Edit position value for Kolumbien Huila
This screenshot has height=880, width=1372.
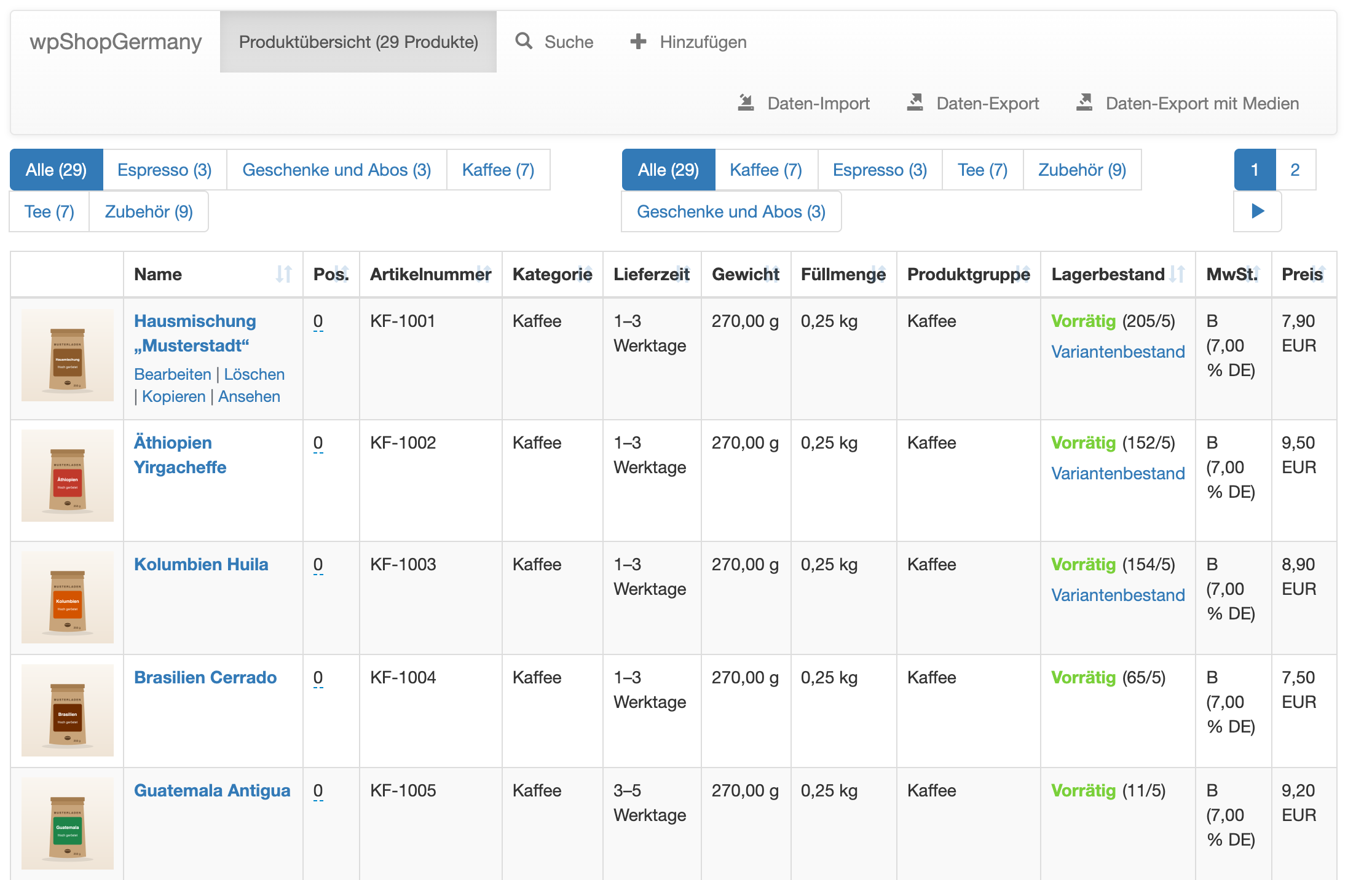point(318,564)
